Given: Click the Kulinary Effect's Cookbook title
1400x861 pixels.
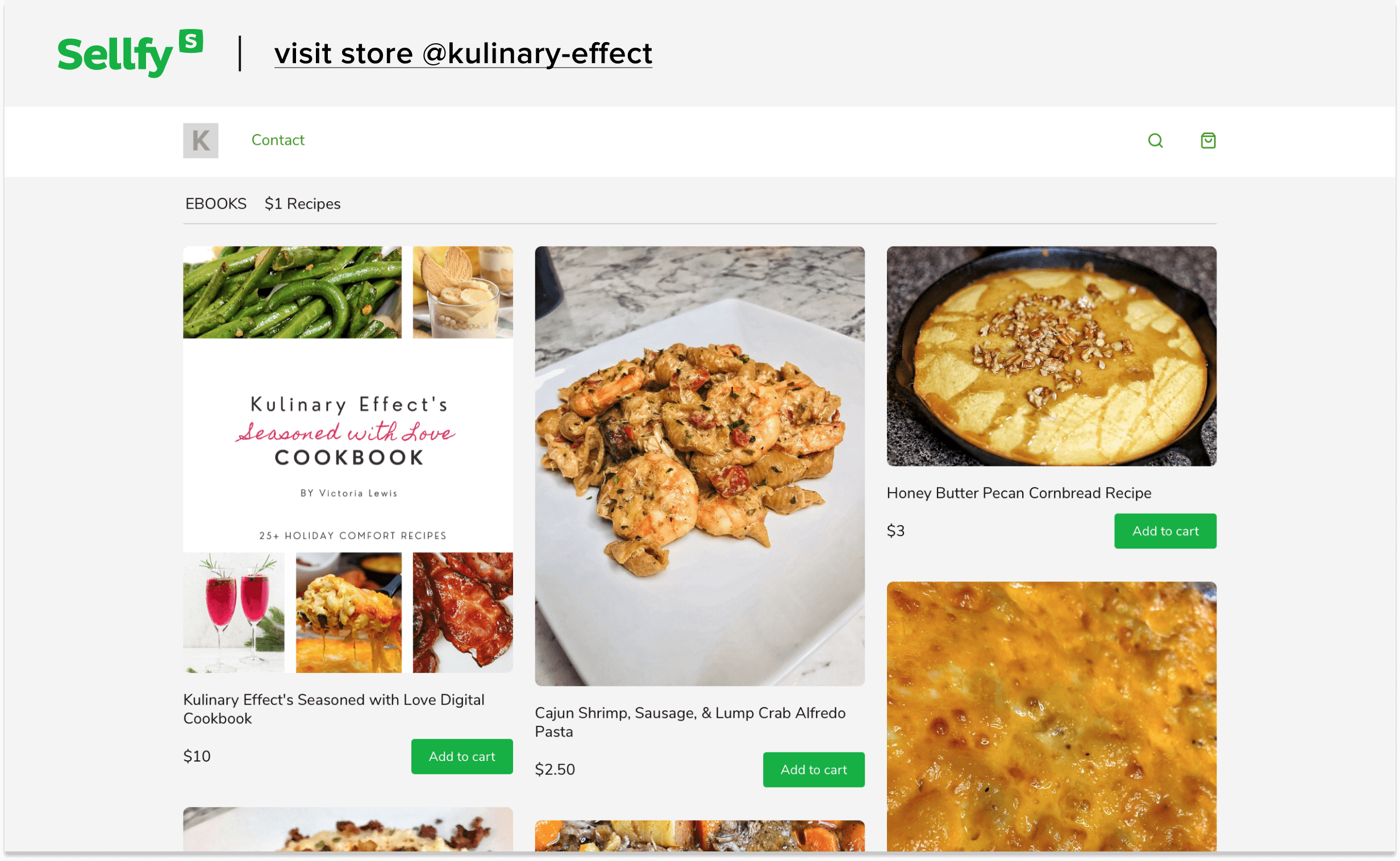Looking at the screenshot, I should pos(334,709).
